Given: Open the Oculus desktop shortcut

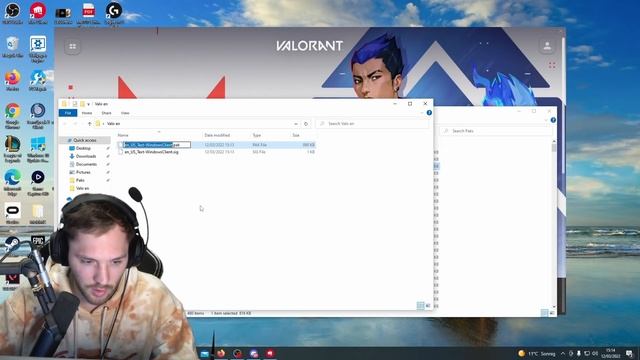Looking at the screenshot, I should point(12,214).
